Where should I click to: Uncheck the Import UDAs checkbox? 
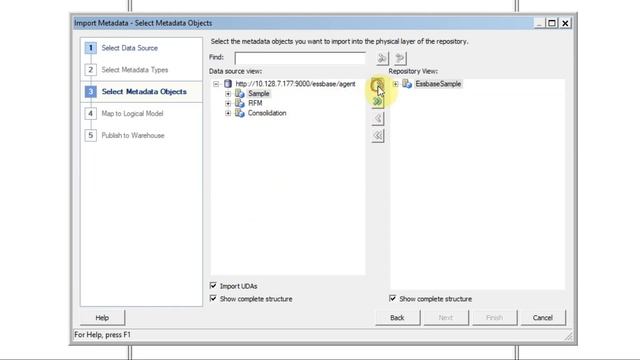pos(213,286)
